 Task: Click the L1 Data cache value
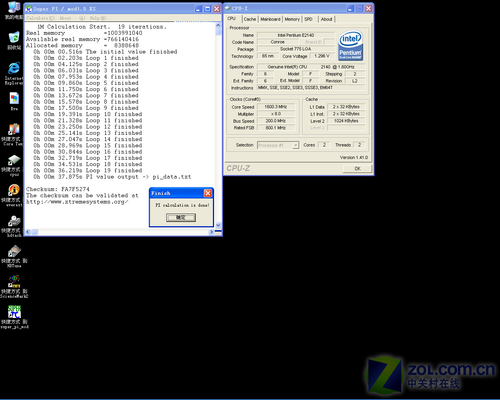(346, 107)
